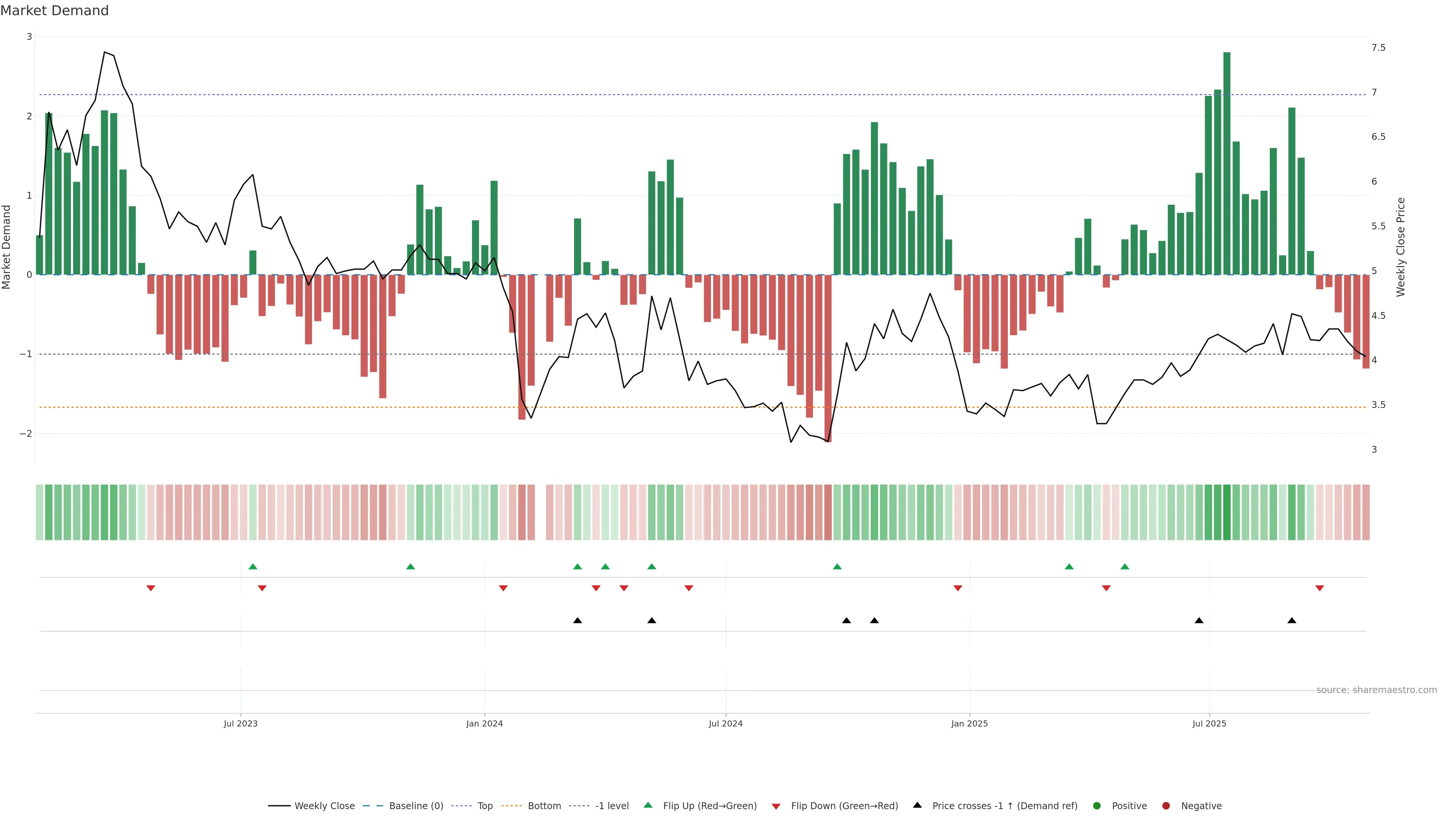Click green Flip Up legend triangle
This screenshot has height=819, width=1456.
648,805
